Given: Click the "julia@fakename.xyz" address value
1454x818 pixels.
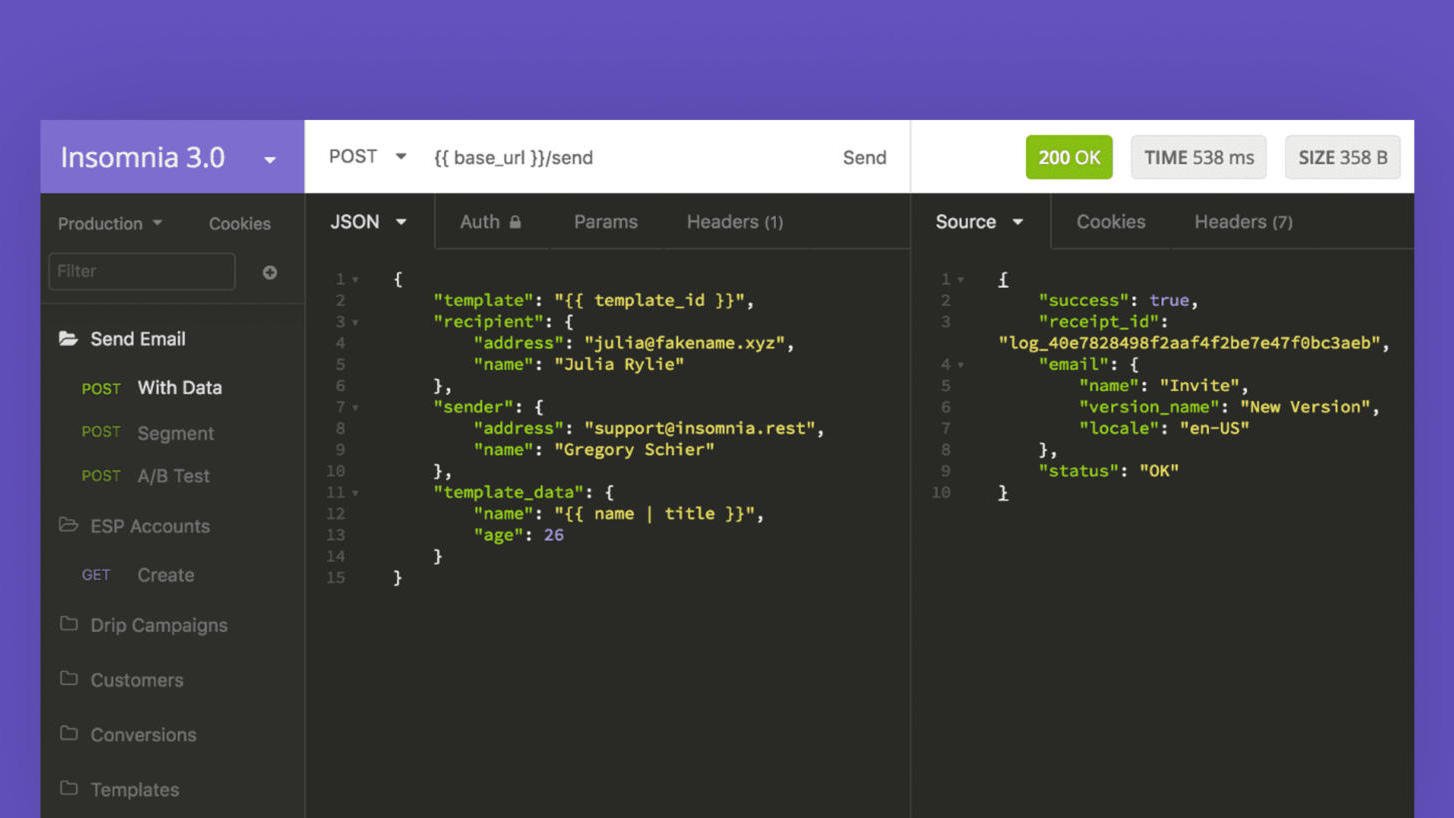Looking at the screenshot, I should click(685, 343).
